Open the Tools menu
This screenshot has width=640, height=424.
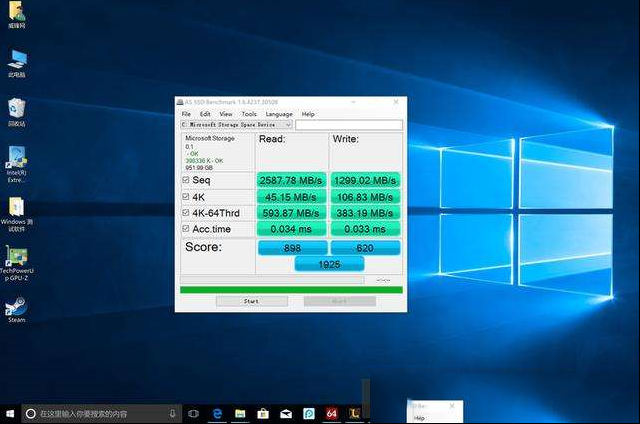249,114
